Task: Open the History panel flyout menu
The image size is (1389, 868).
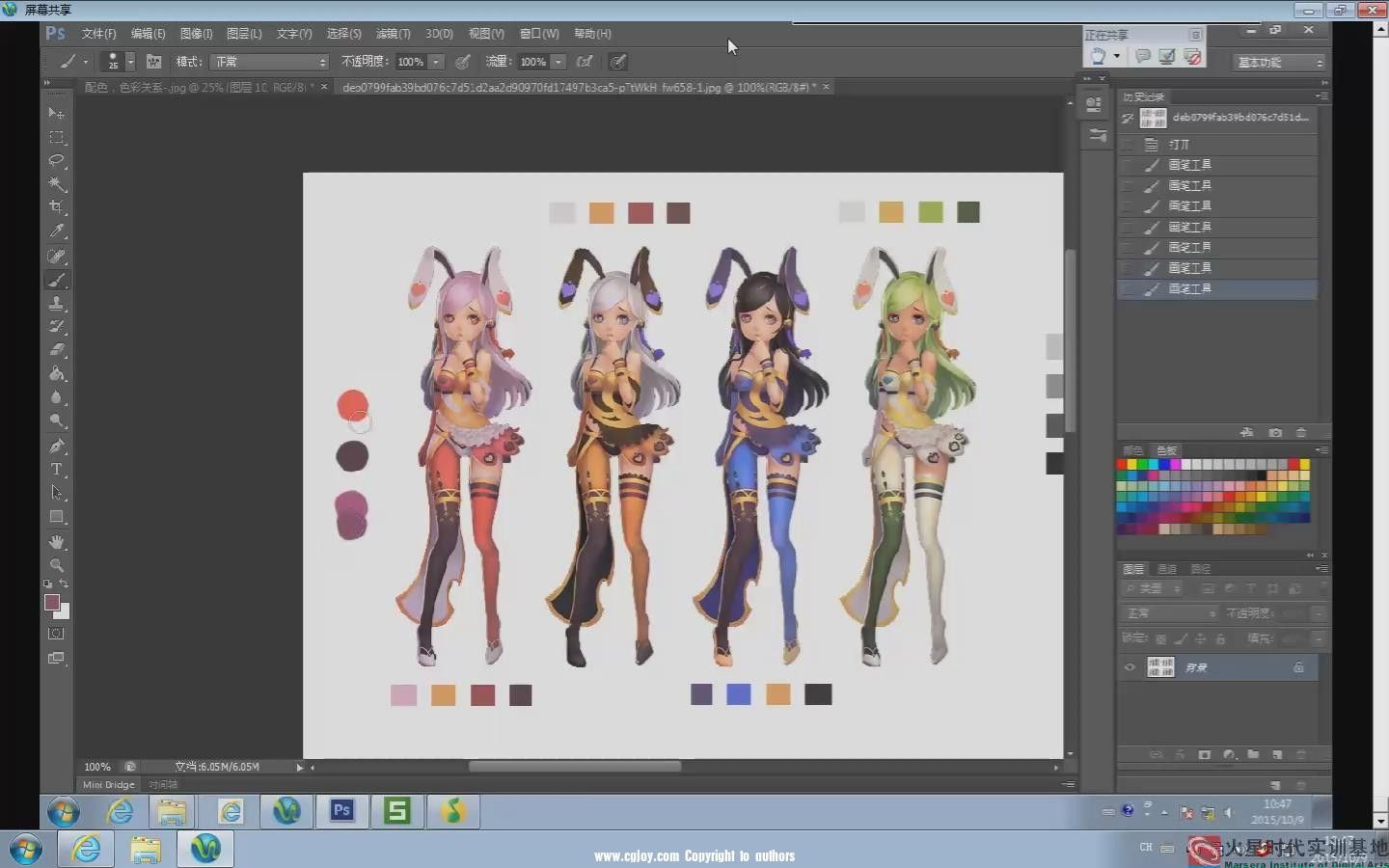Action: pos(1321,96)
